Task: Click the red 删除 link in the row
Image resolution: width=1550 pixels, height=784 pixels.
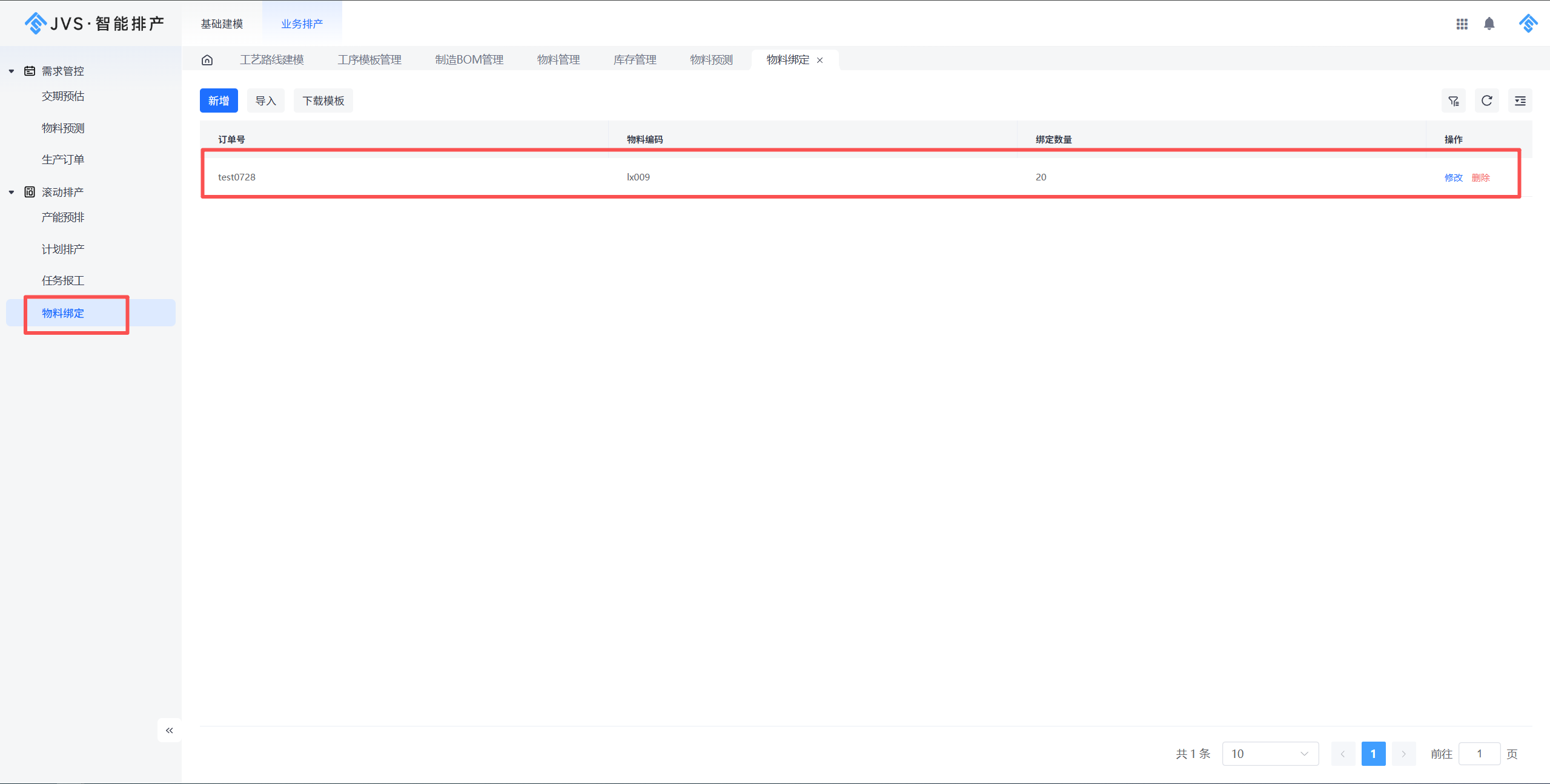Action: [x=1480, y=177]
